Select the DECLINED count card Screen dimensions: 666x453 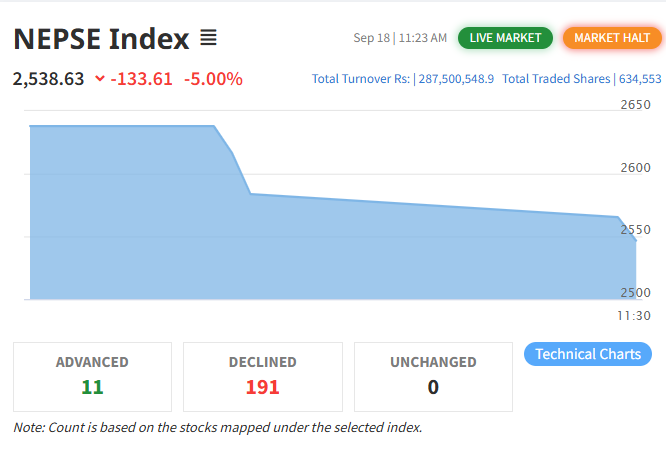point(263,376)
